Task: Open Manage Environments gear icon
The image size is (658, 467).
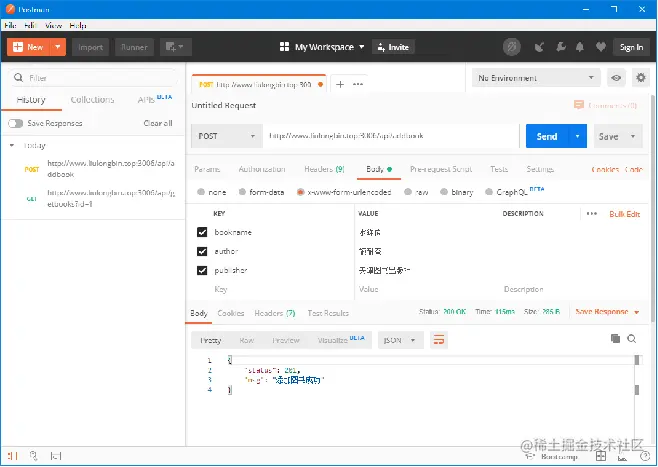Action: click(641, 78)
